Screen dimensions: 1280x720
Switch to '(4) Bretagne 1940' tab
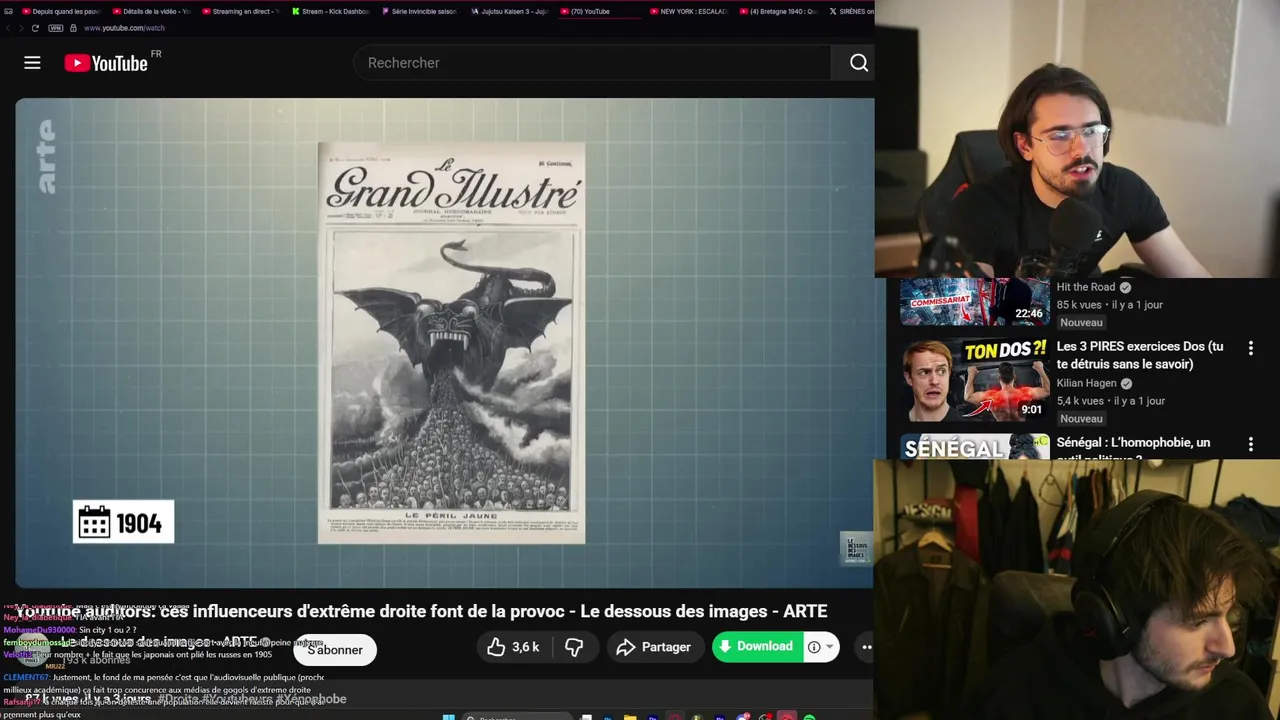coord(778,11)
